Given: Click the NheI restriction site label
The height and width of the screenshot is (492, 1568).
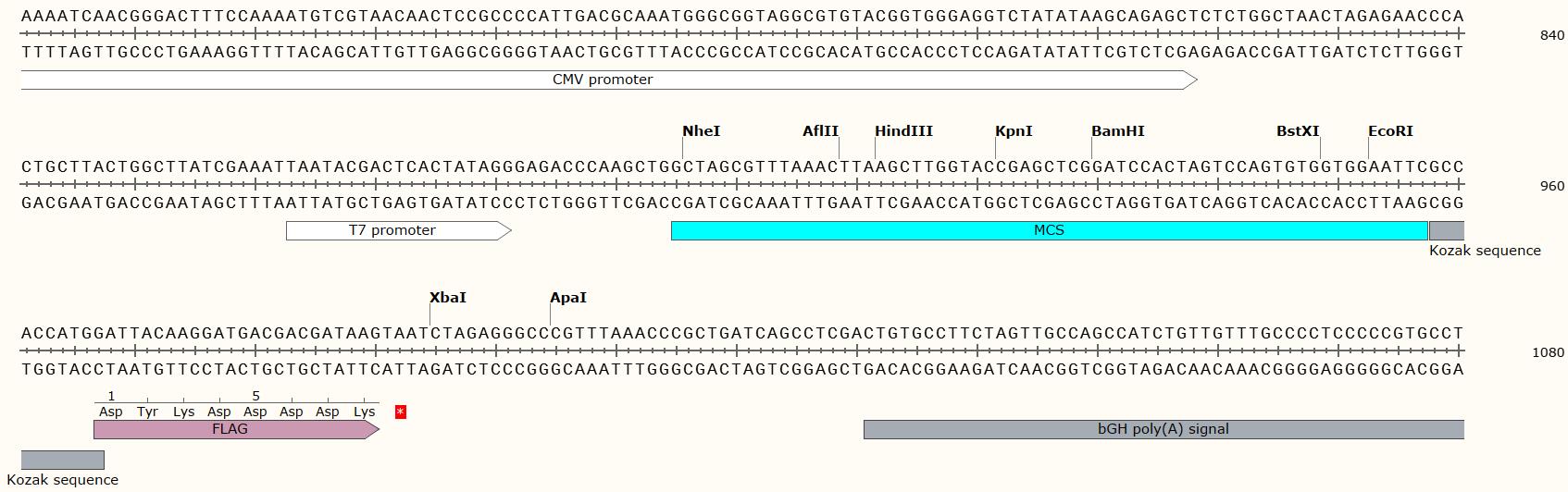Looking at the screenshot, I should pyautogui.click(x=701, y=131).
